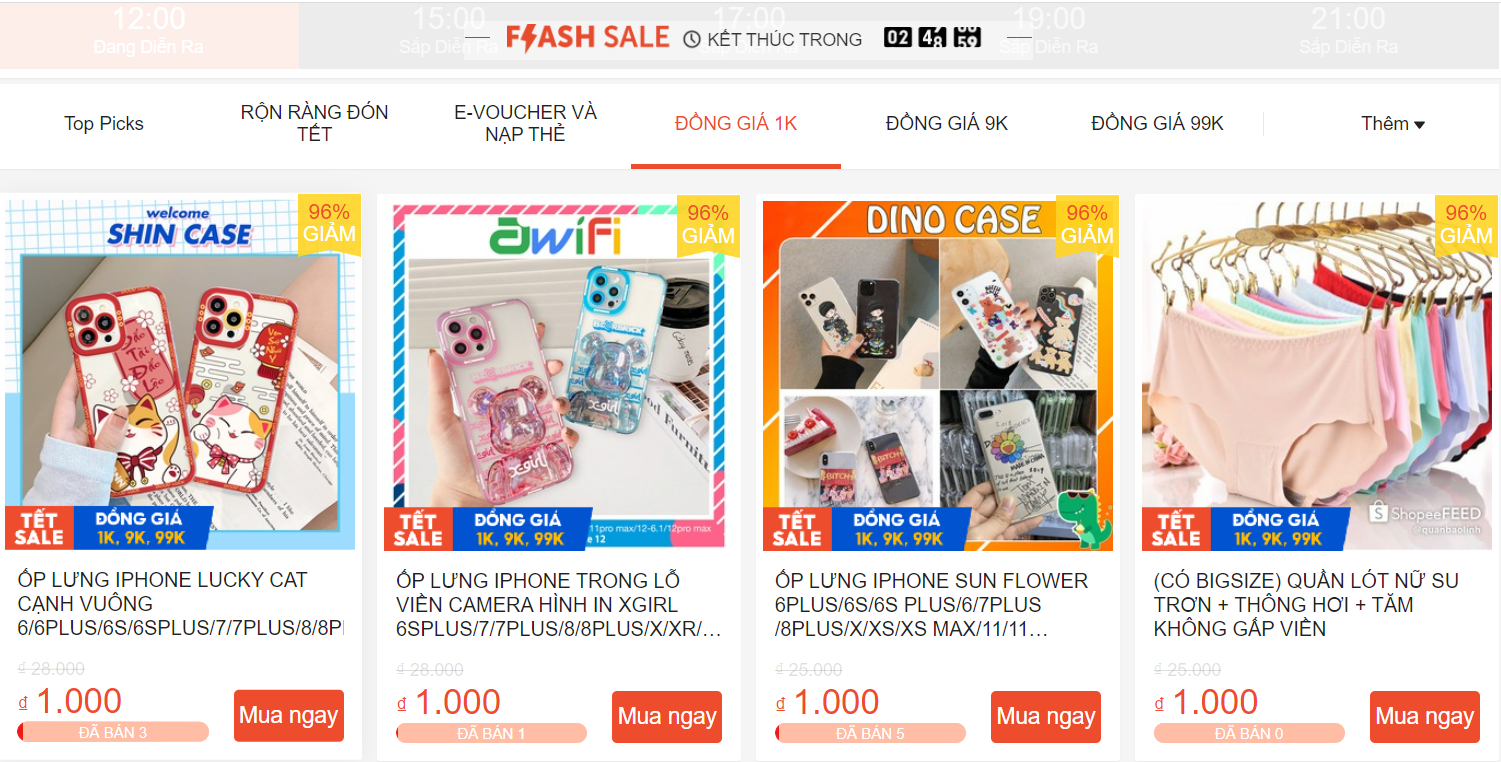Click the ĐÃ BÁN 5 progress bar
1501x762 pixels.
(x=870, y=734)
